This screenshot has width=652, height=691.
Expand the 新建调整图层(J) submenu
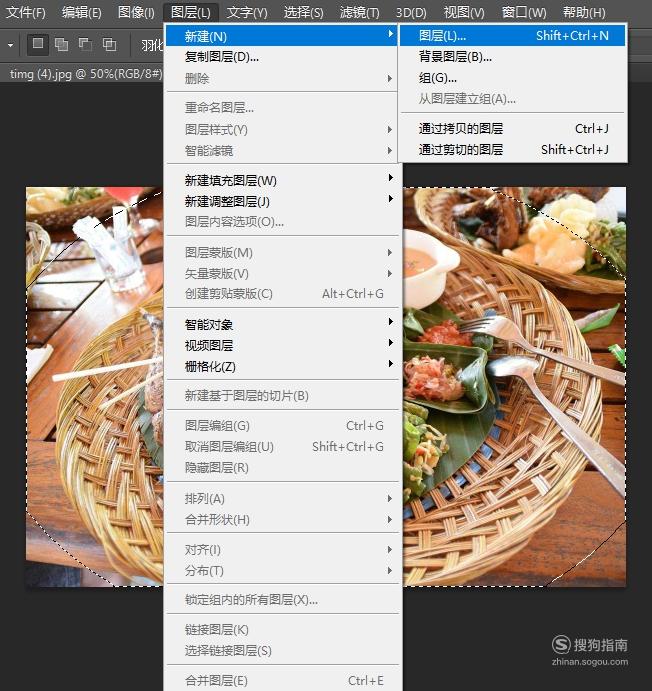[282, 201]
